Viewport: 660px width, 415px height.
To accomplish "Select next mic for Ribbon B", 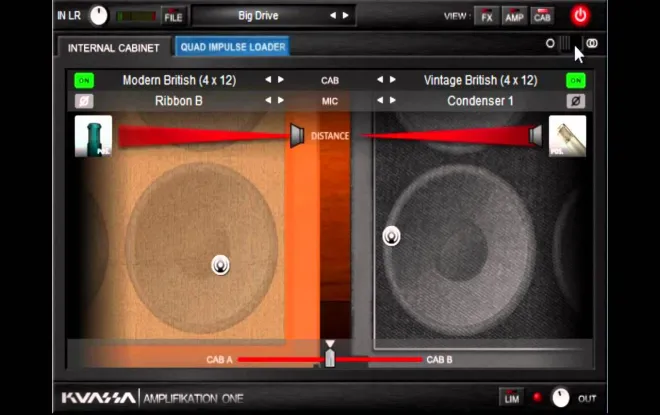I will (281, 100).
